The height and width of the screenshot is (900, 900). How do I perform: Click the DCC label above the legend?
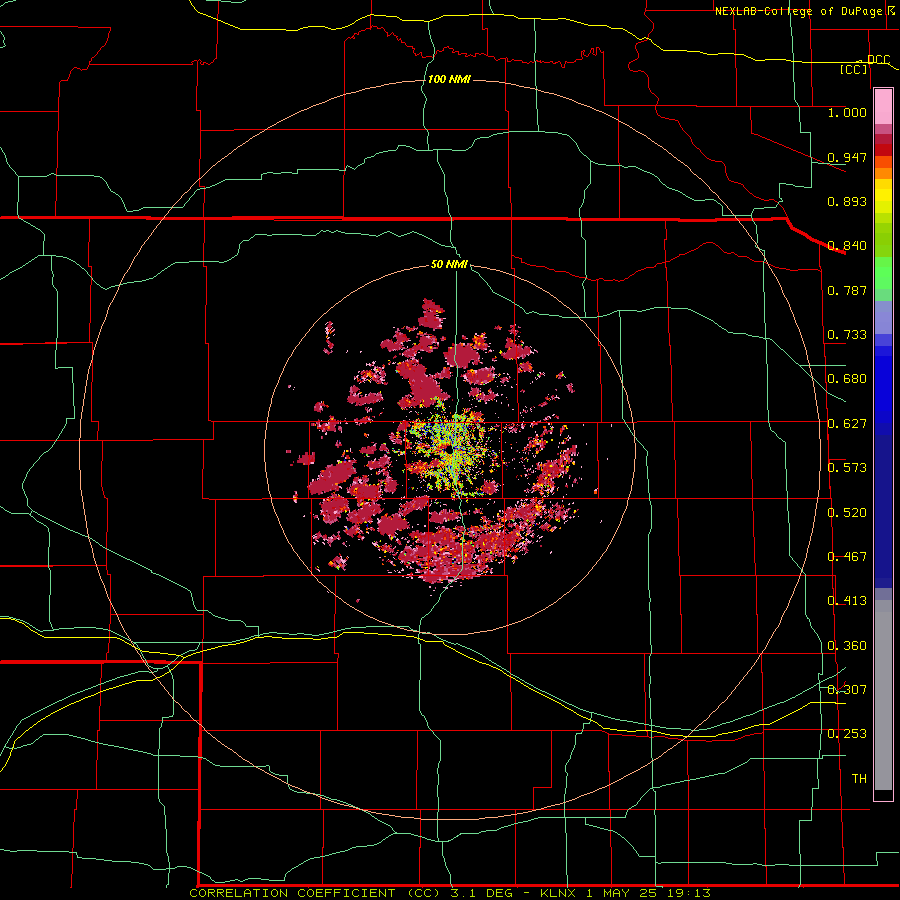[x=878, y=60]
